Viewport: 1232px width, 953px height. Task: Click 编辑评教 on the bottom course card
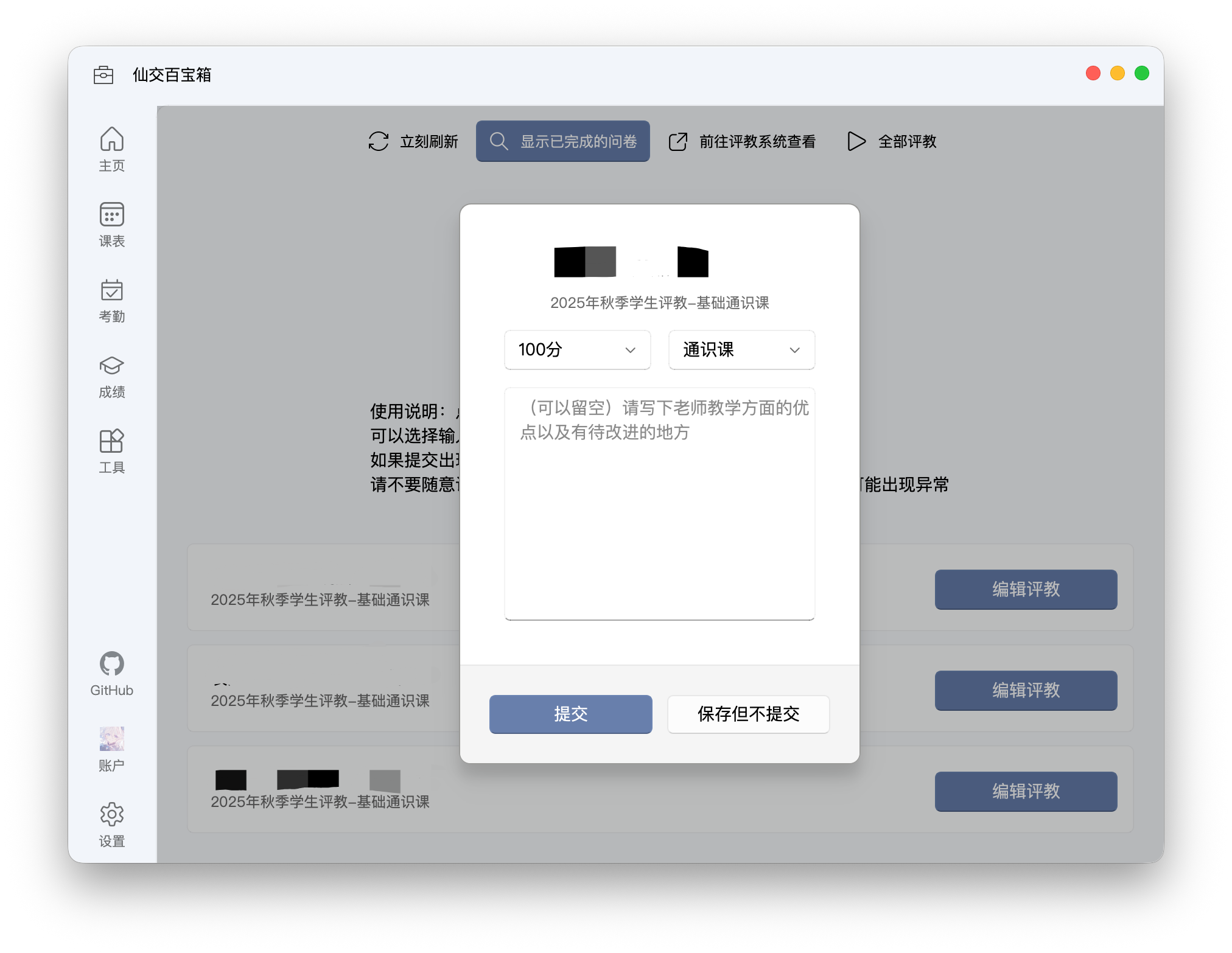tap(1026, 791)
